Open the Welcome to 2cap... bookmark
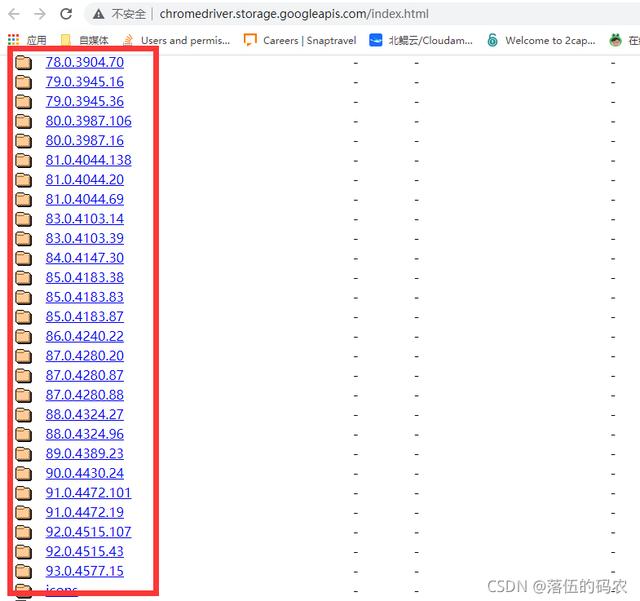This screenshot has width=640, height=601. coord(541,40)
